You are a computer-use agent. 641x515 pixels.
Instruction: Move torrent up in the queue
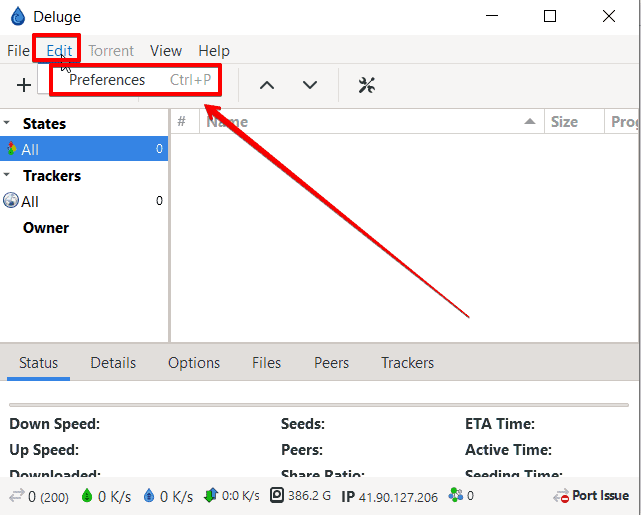[x=267, y=85]
